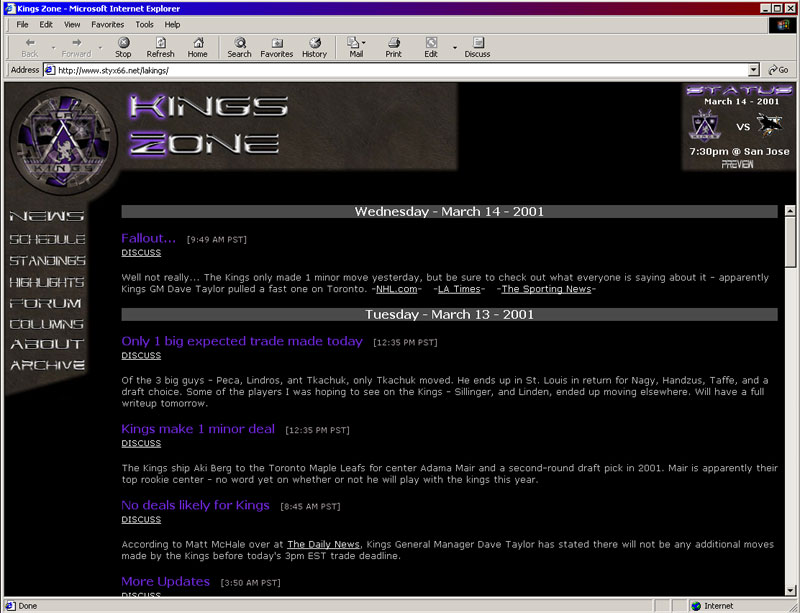This screenshot has width=800, height=613.
Task: Open the Mail toolbar button
Action: click(x=356, y=47)
